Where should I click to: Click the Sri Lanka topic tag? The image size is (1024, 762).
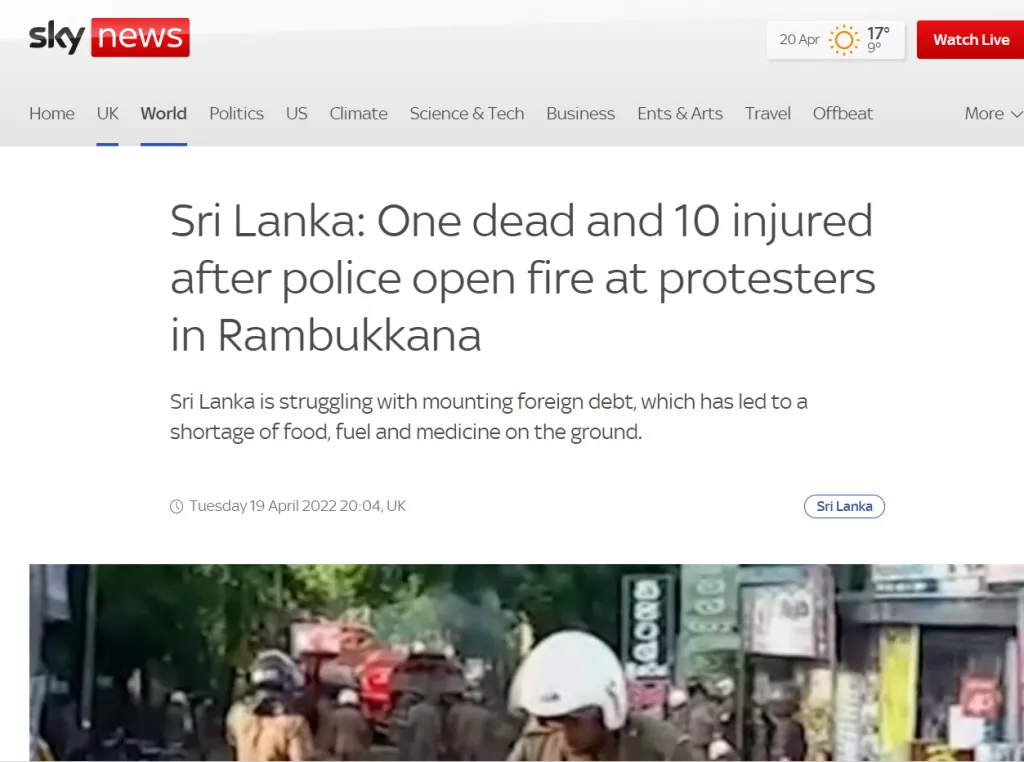(844, 507)
